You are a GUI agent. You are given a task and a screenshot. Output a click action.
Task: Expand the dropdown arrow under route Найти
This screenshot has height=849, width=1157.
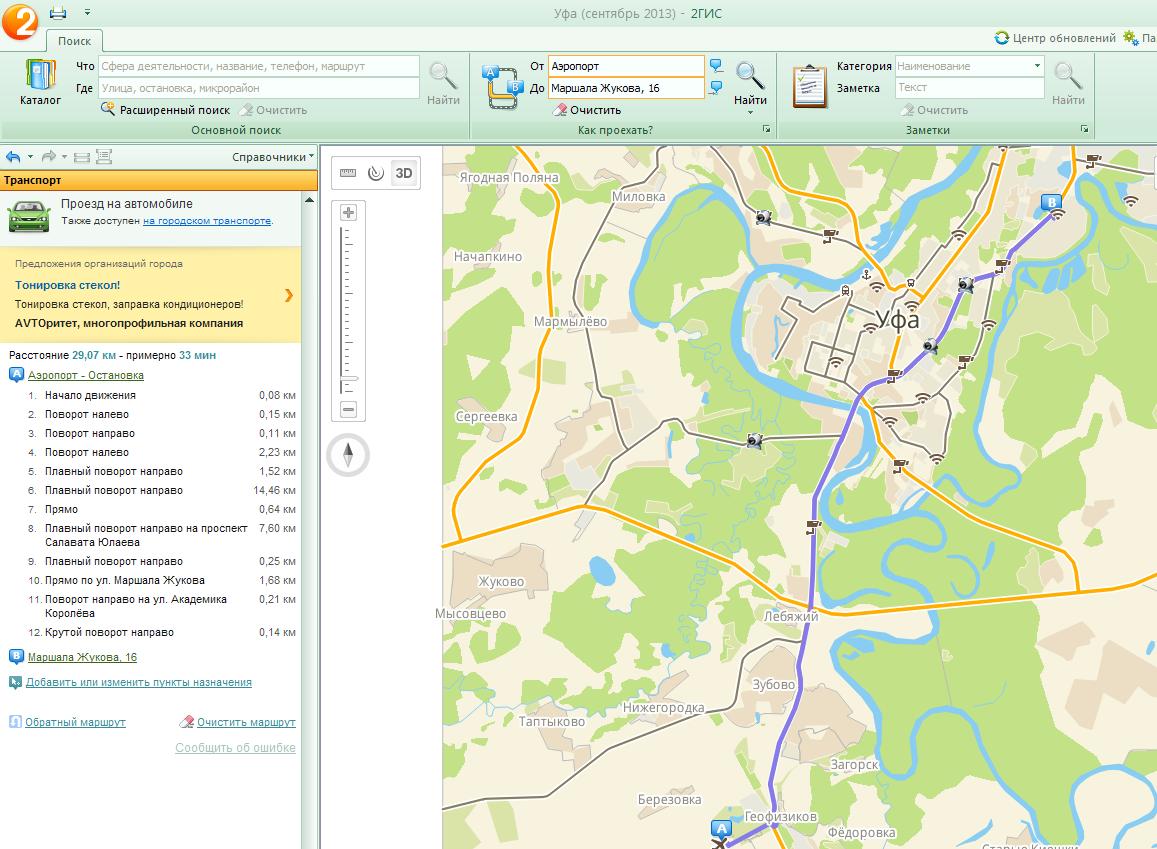(x=750, y=113)
